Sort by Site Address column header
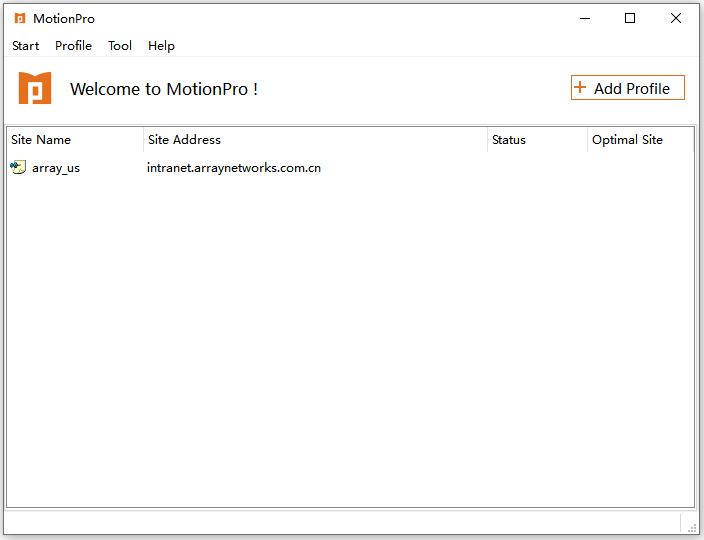The height and width of the screenshot is (540, 704). point(316,140)
